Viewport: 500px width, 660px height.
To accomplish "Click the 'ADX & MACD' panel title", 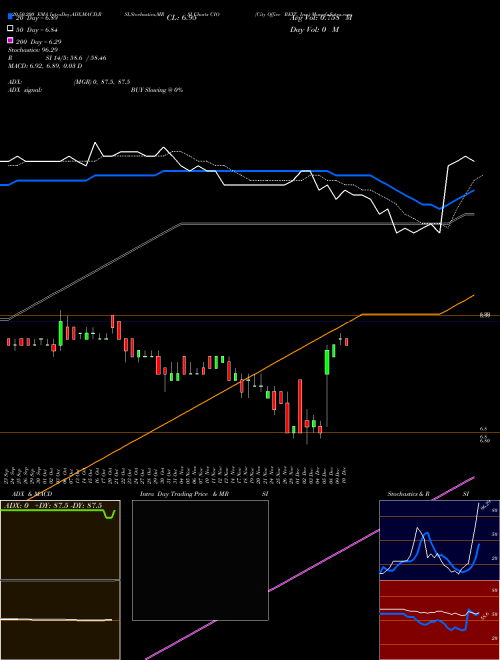I will 32,494.
